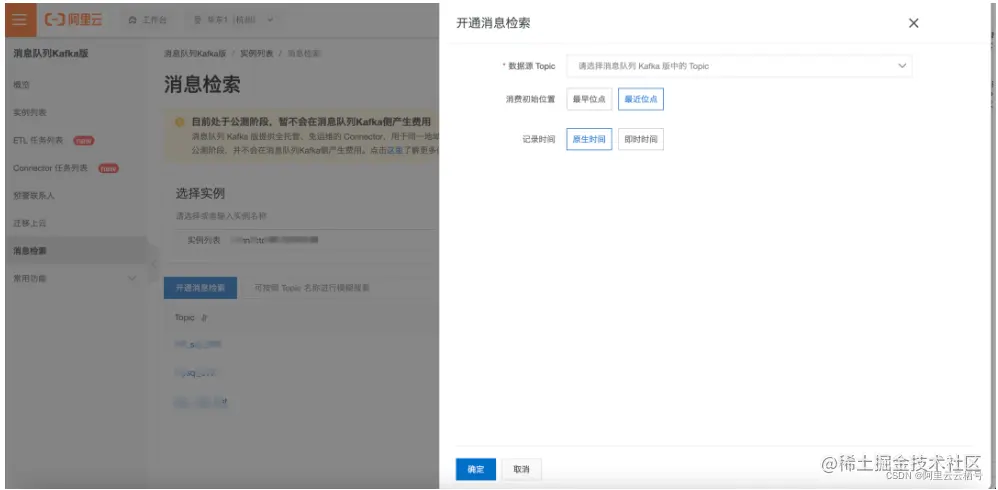The height and width of the screenshot is (490, 998).
Task: Click the Topic column sort icon
Action: [204, 318]
